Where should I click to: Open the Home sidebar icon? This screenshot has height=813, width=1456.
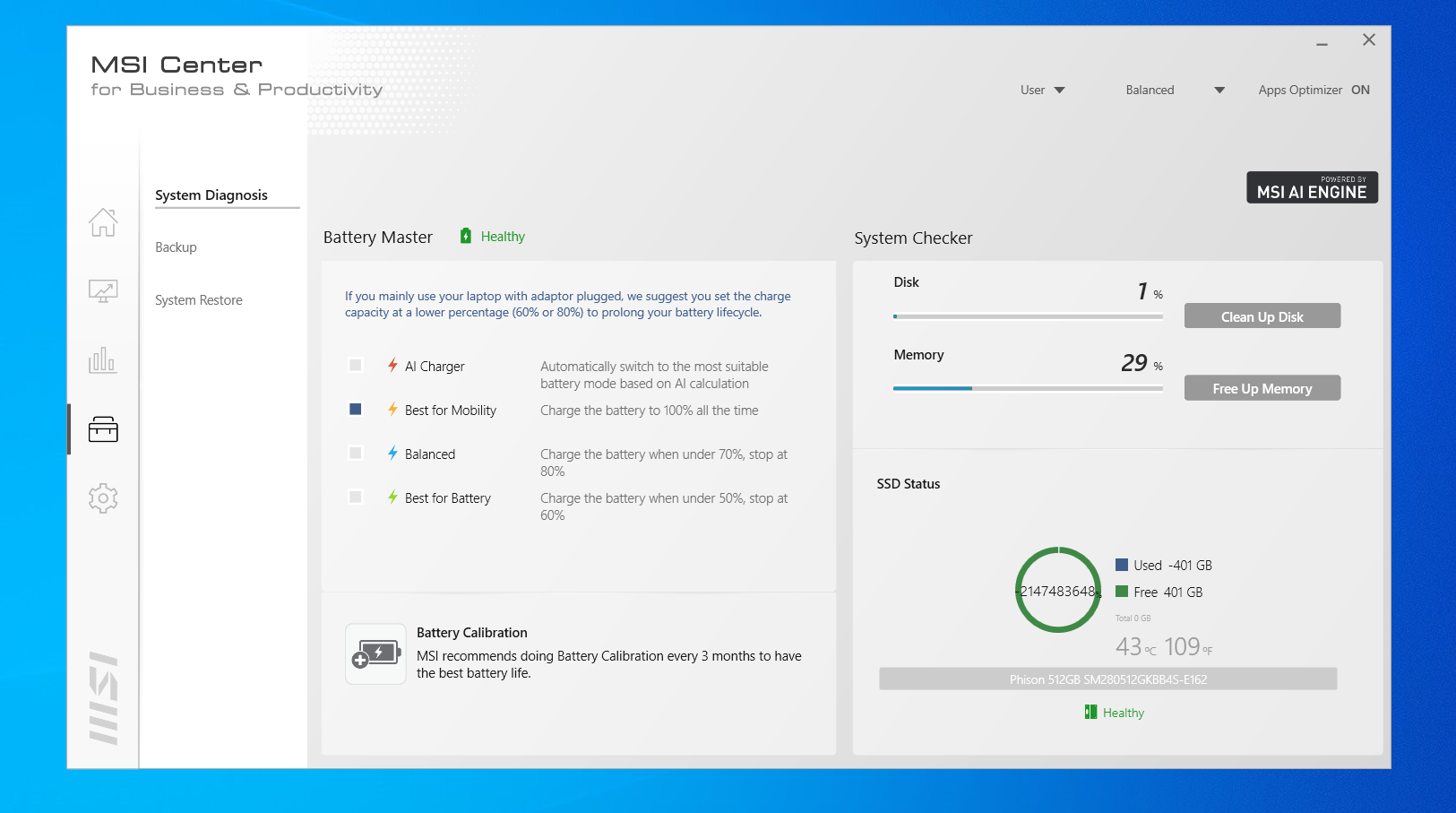(103, 222)
